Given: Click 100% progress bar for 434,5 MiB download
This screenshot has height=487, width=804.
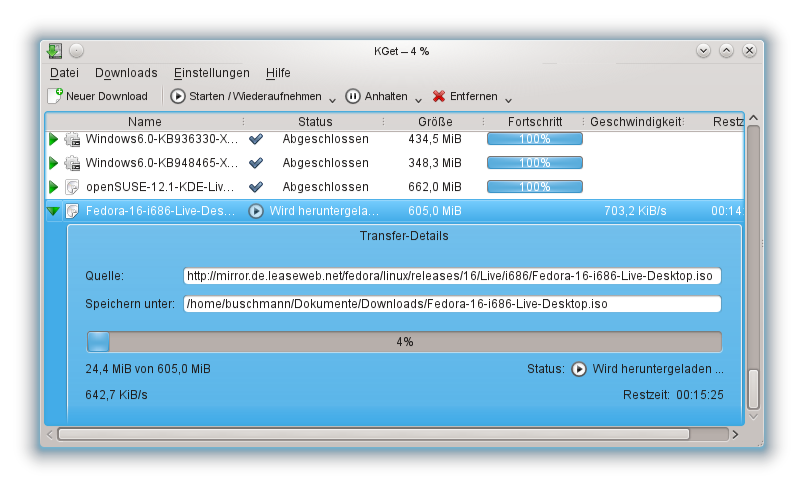Looking at the screenshot, I should tap(535, 139).
